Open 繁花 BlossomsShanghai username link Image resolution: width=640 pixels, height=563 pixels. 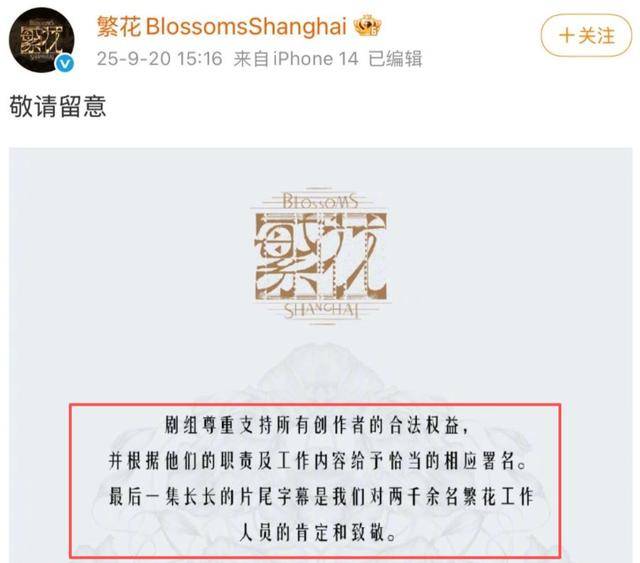222,27
